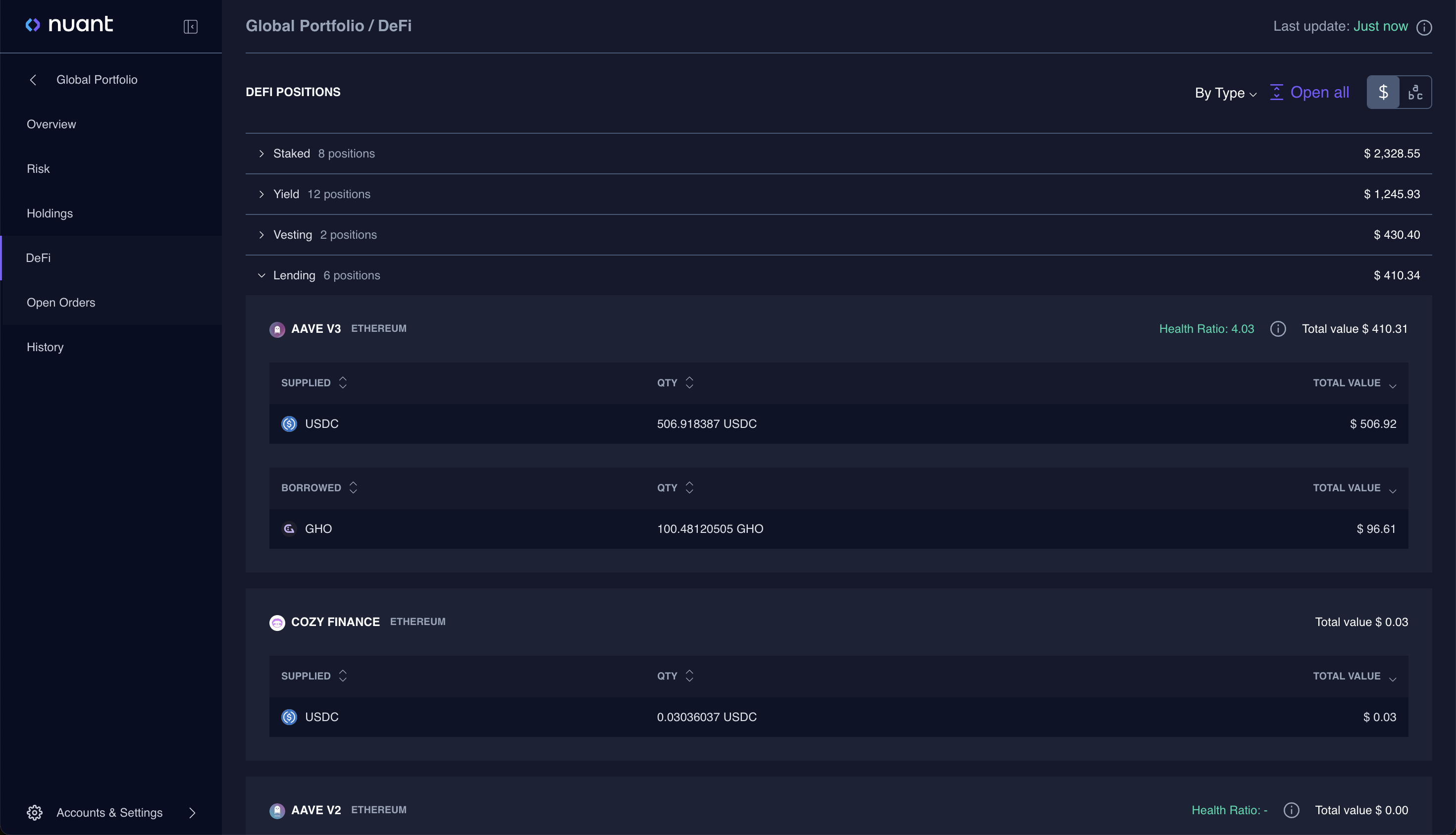Click the portfolio grid/table view icon
The image size is (1456, 835).
1415,91
